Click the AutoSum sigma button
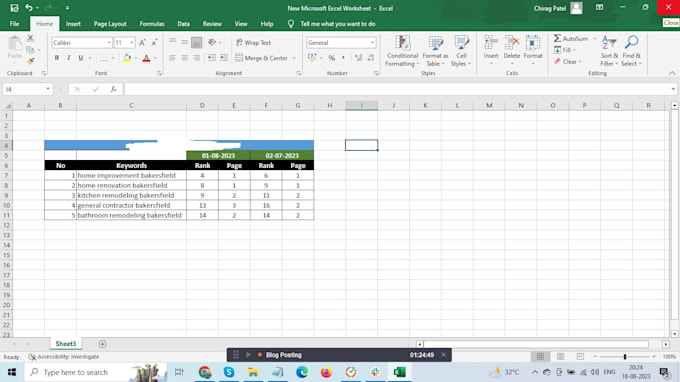The width and height of the screenshot is (680, 382). [x=571, y=39]
